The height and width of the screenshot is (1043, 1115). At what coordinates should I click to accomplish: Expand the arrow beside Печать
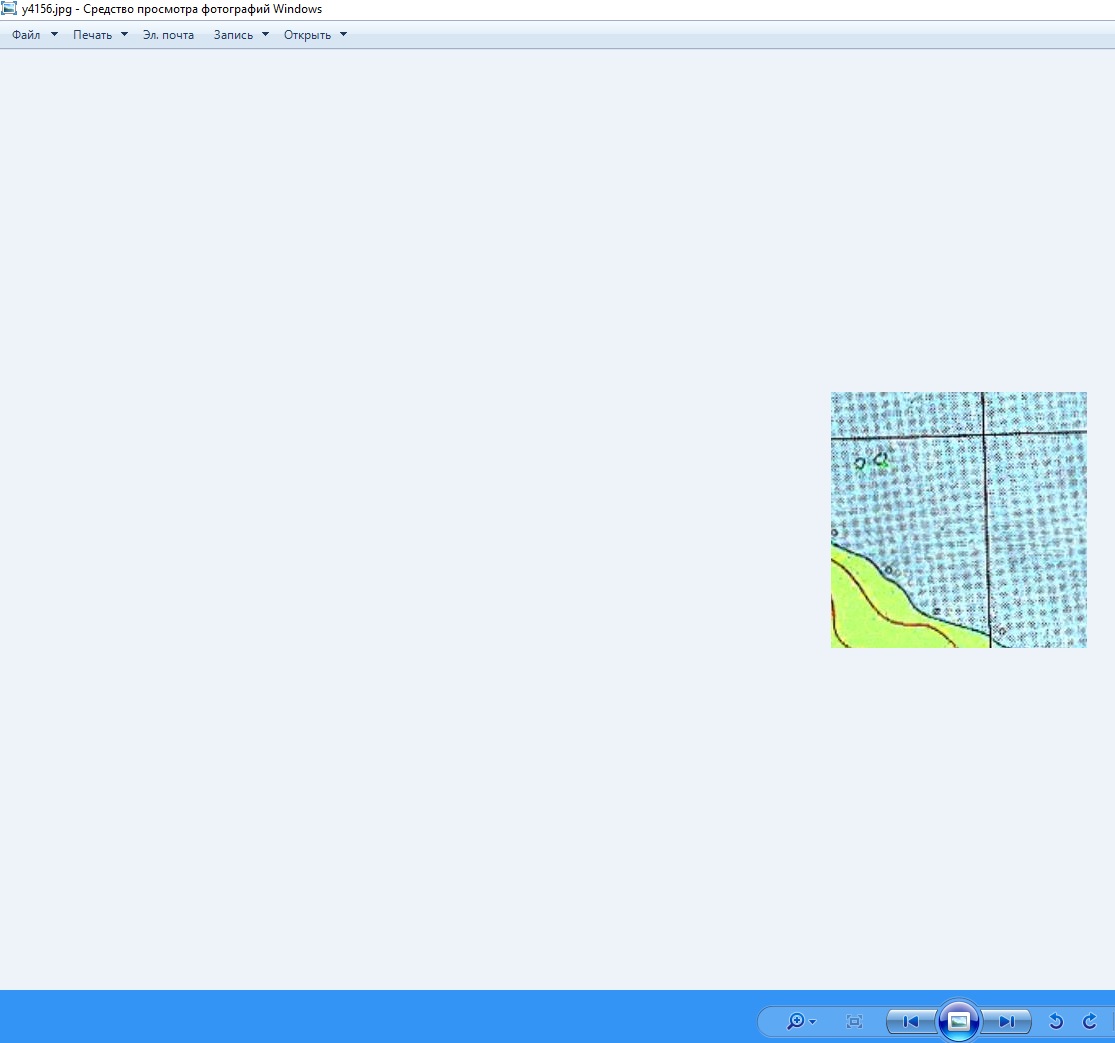point(124,35)
